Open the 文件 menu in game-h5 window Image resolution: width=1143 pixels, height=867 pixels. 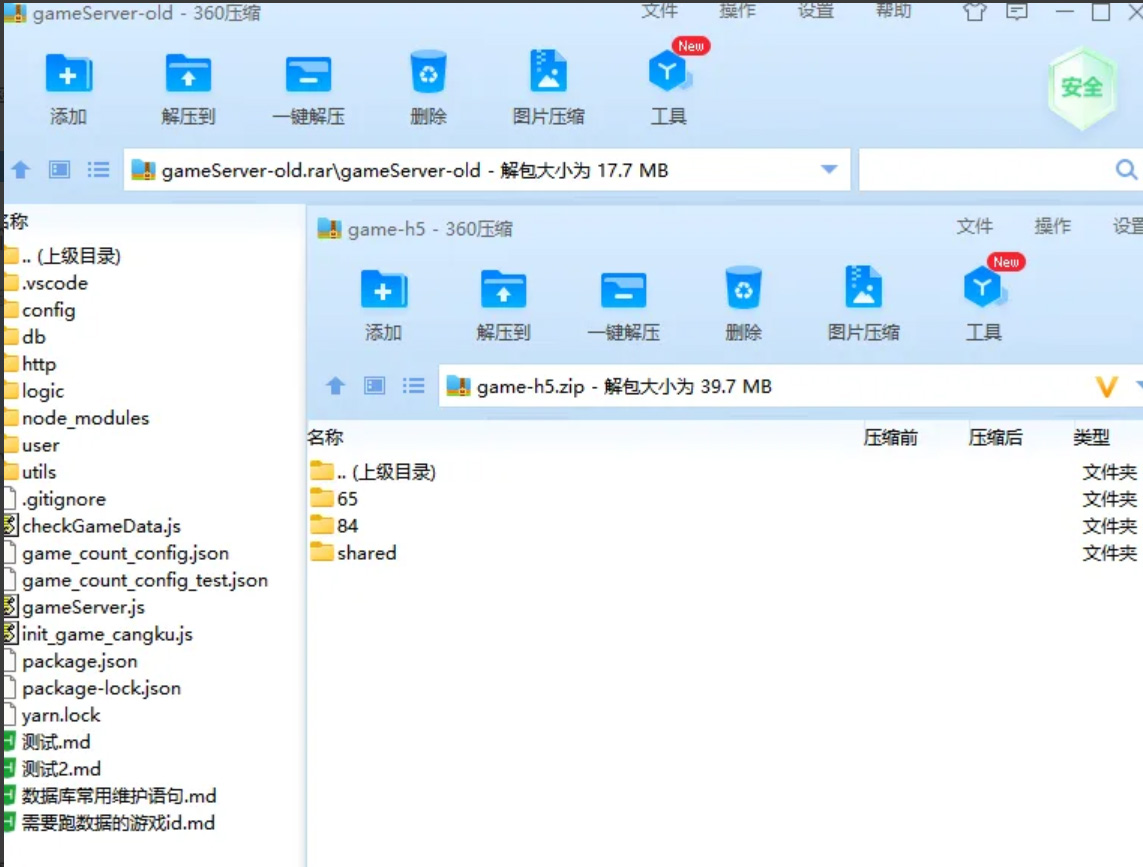point(974,227)
